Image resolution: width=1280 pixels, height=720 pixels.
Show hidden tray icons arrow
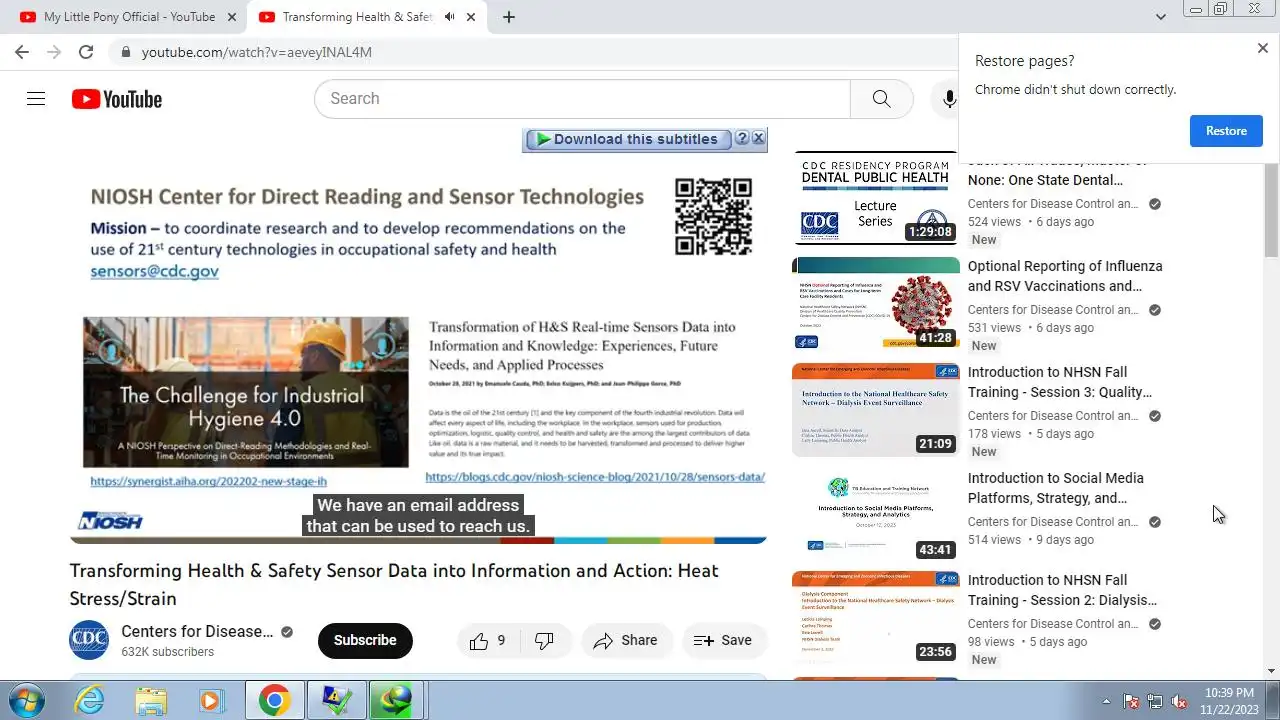point(1106,701)
